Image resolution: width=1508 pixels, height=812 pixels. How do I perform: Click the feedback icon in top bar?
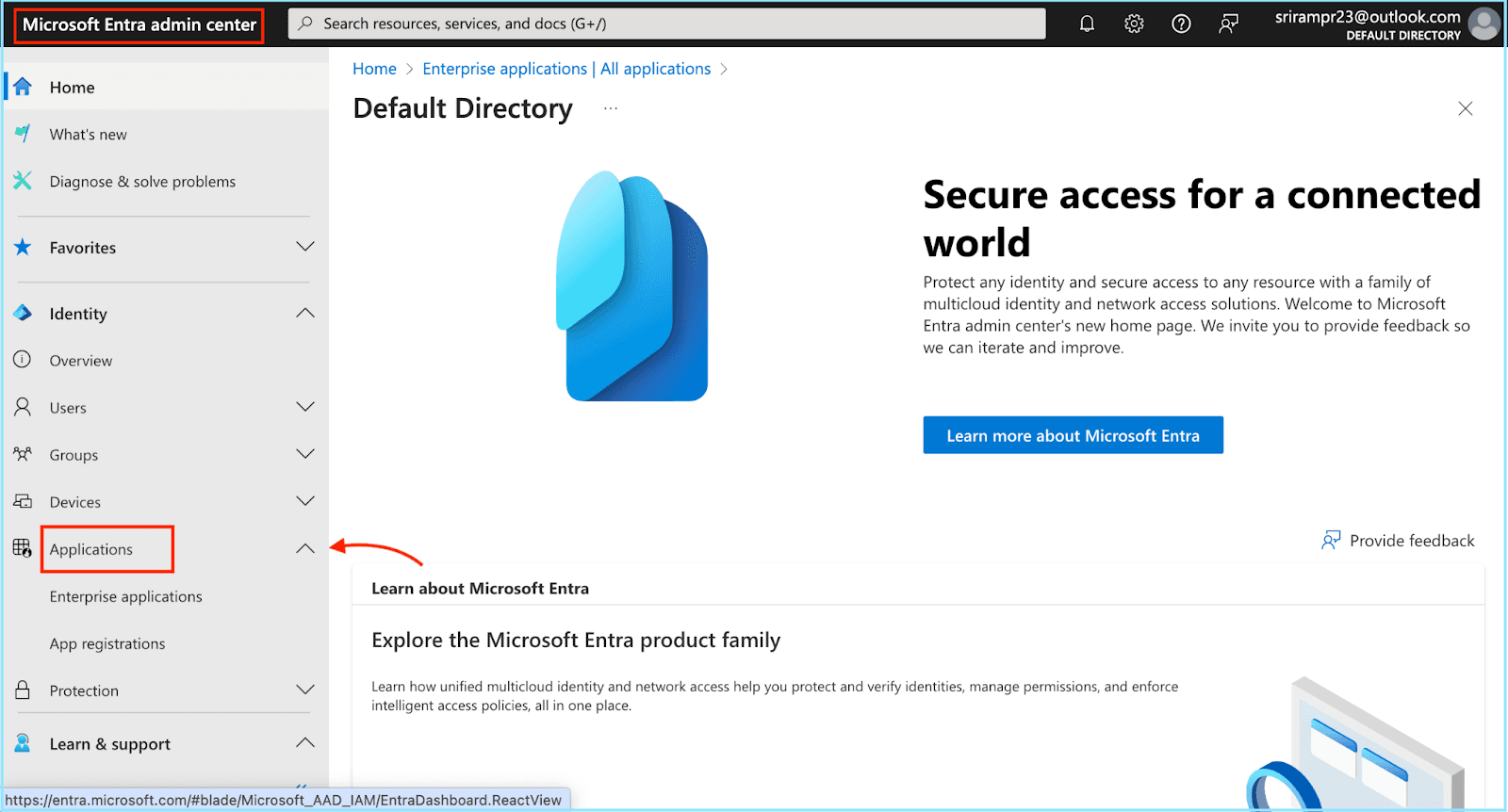pyautogui.click(x=1228, y=24)
